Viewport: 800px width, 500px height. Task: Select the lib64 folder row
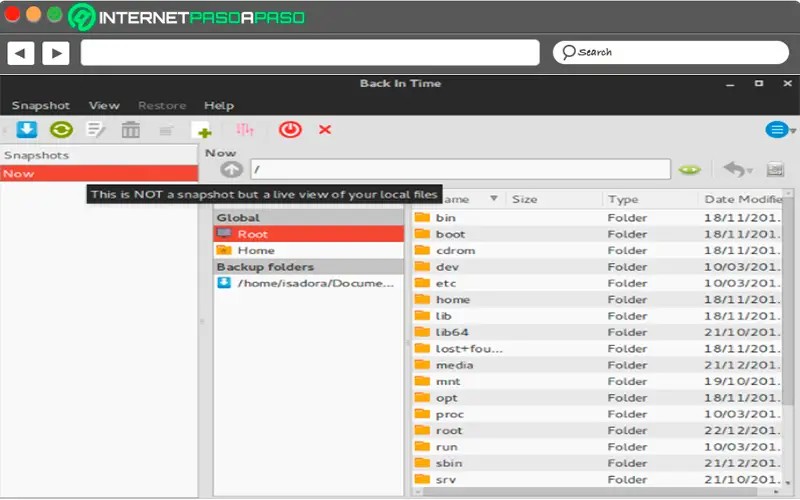pyautogui.click(x=597, y=332)
